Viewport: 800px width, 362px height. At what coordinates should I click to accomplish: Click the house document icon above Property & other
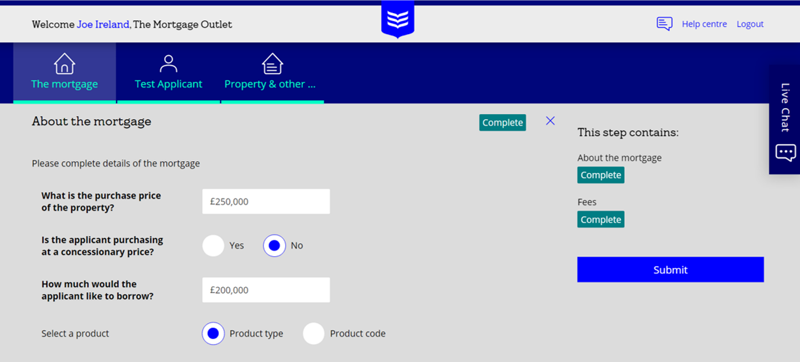272,64
